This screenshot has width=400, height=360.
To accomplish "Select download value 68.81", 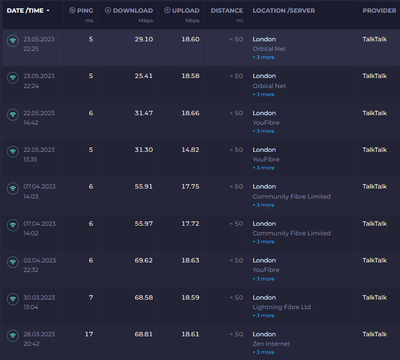I will pyautogui.click(x=144, y=334).
